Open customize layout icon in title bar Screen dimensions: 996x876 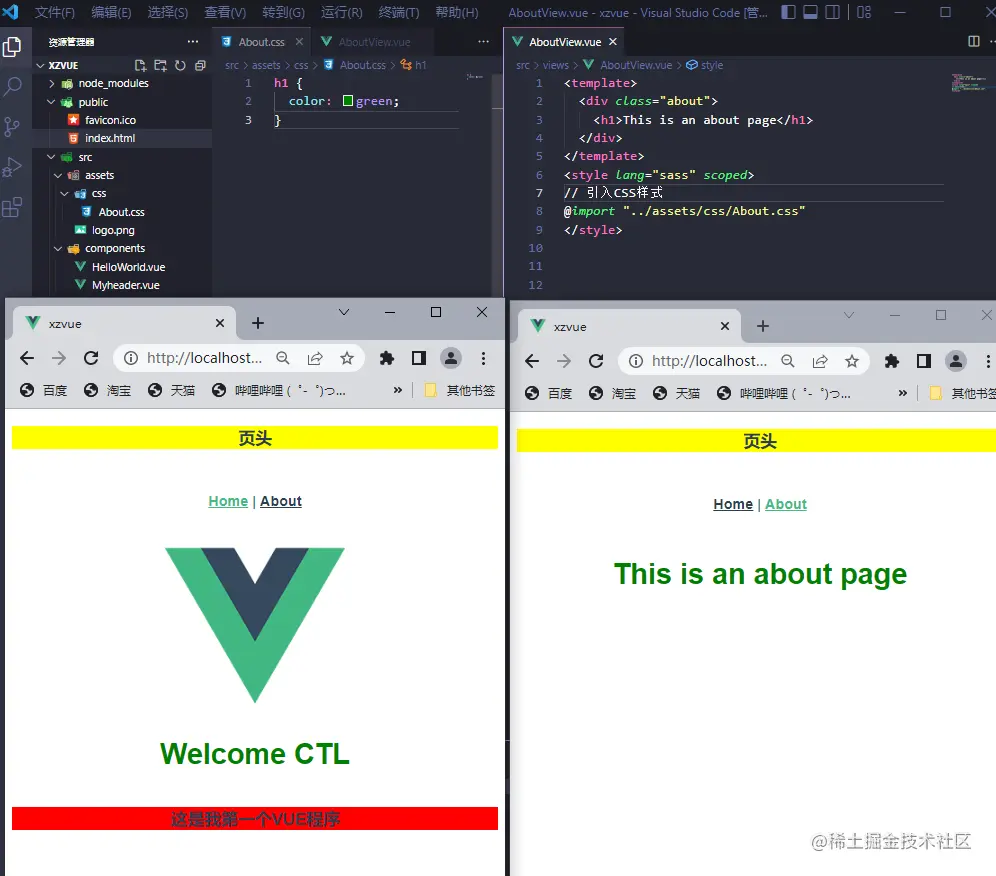pyautogui.click(x=864, y=12)
